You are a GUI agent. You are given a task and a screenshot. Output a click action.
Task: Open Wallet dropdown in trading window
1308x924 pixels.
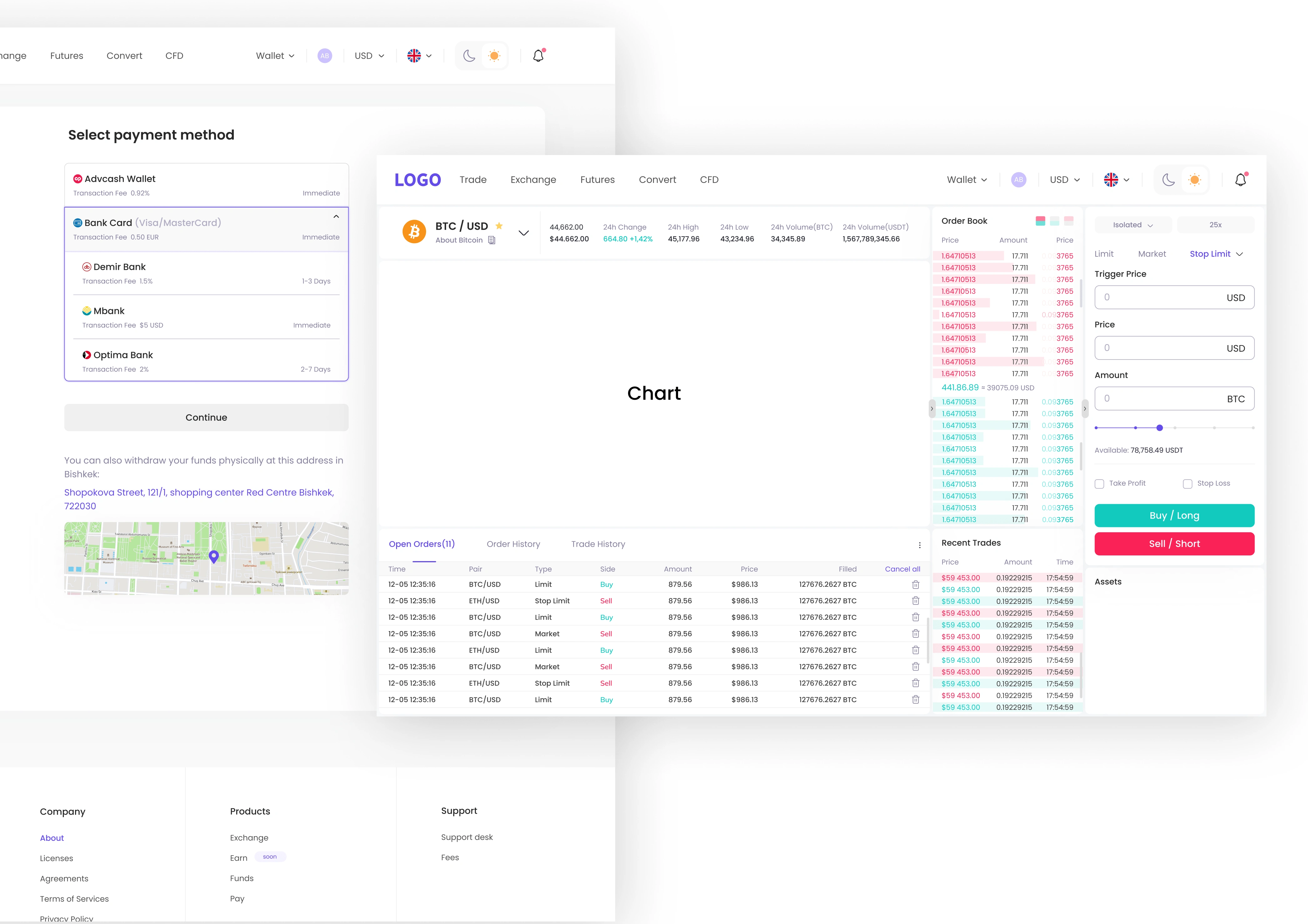[967, 179]
